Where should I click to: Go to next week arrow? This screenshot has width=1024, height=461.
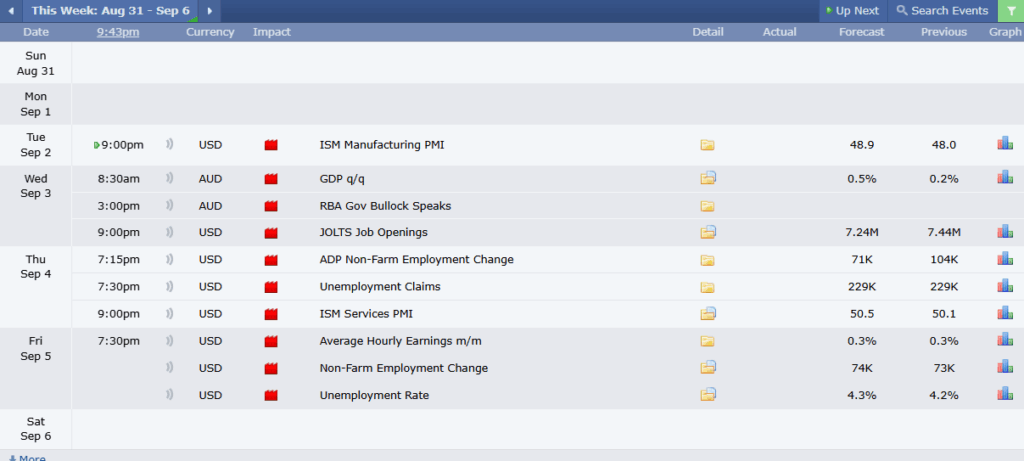[x=209, y=11]
